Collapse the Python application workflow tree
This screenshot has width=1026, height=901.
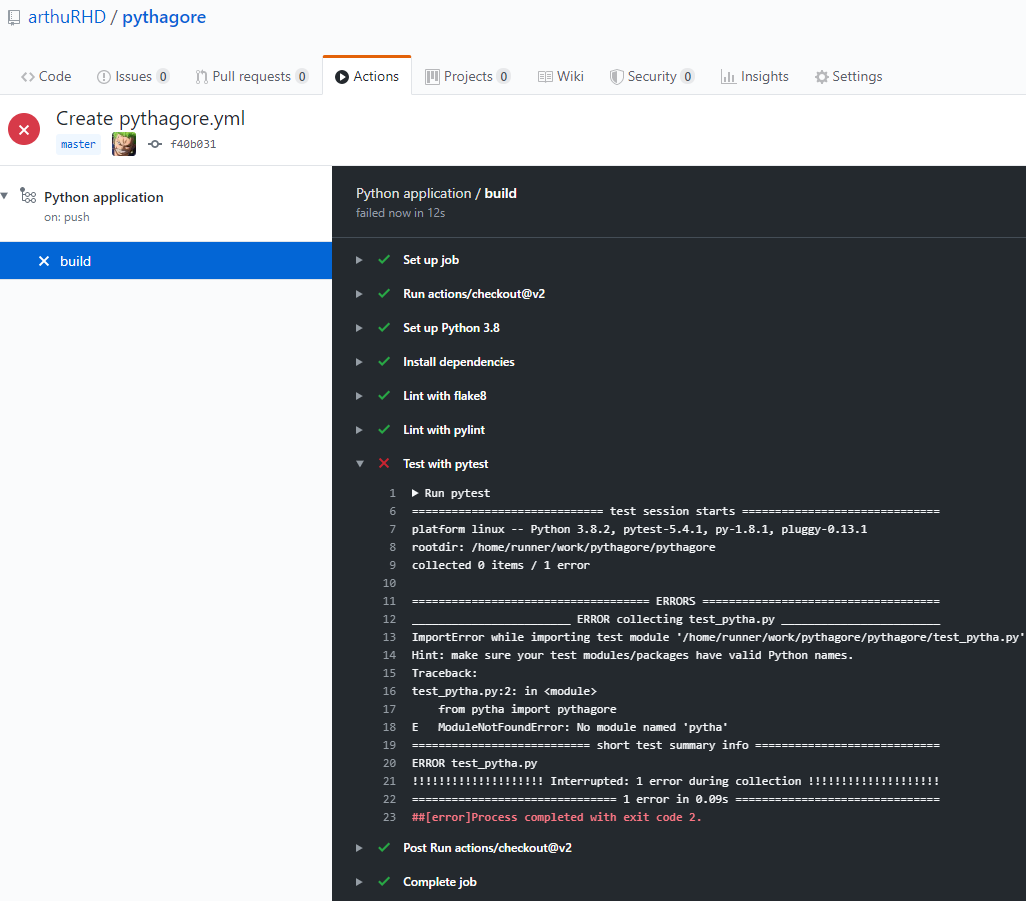point(5,195)
